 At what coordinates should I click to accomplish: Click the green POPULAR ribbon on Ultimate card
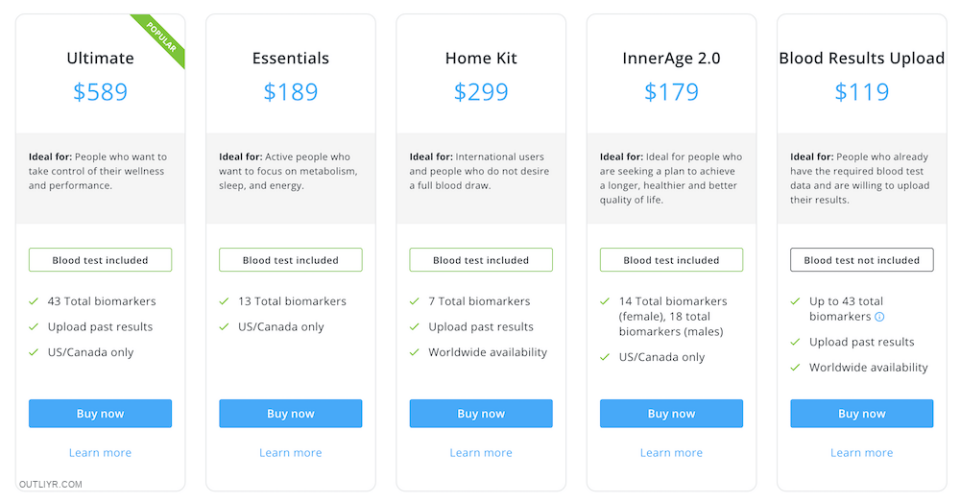(162, 37)
